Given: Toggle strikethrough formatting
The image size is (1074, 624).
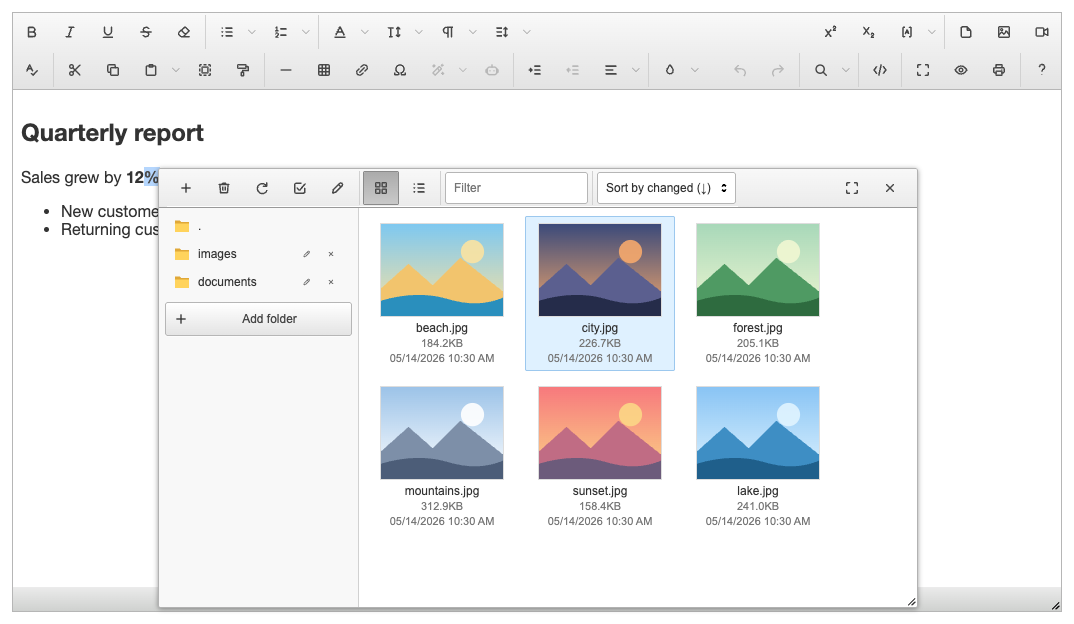Looking at the screenshot, I should click(146, 32).
